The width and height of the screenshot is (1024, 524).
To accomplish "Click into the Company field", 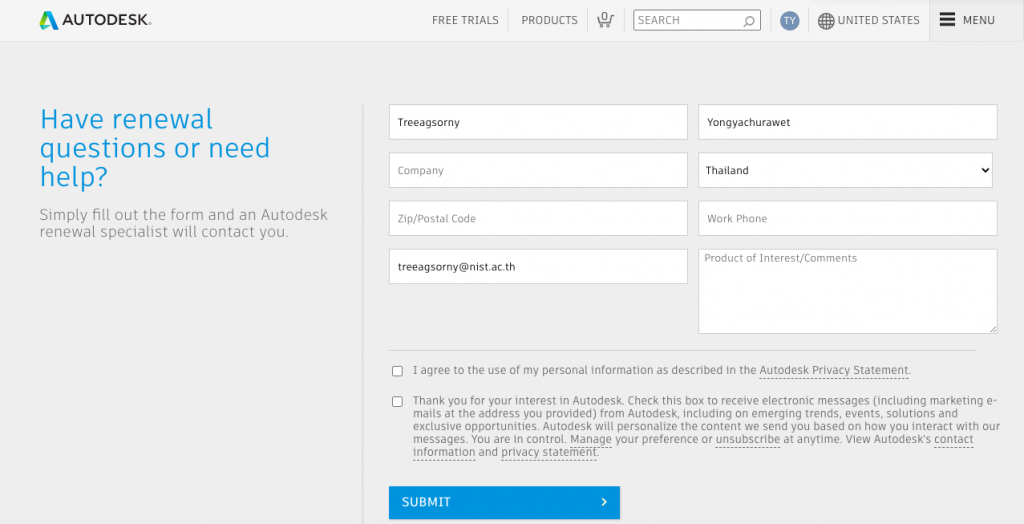I will tap(538, 171).
